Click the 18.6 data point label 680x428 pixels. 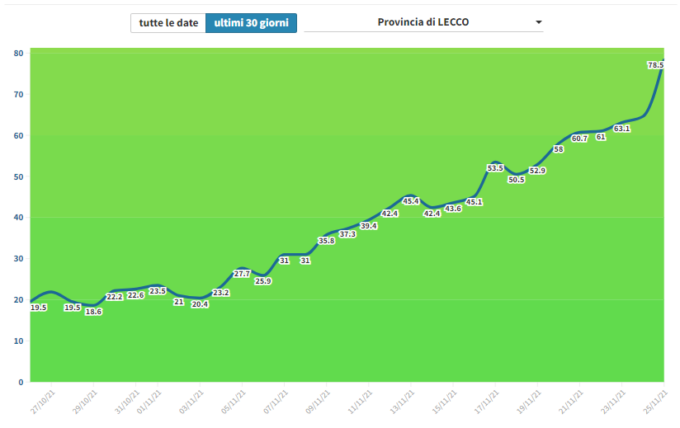pos(93,312)
